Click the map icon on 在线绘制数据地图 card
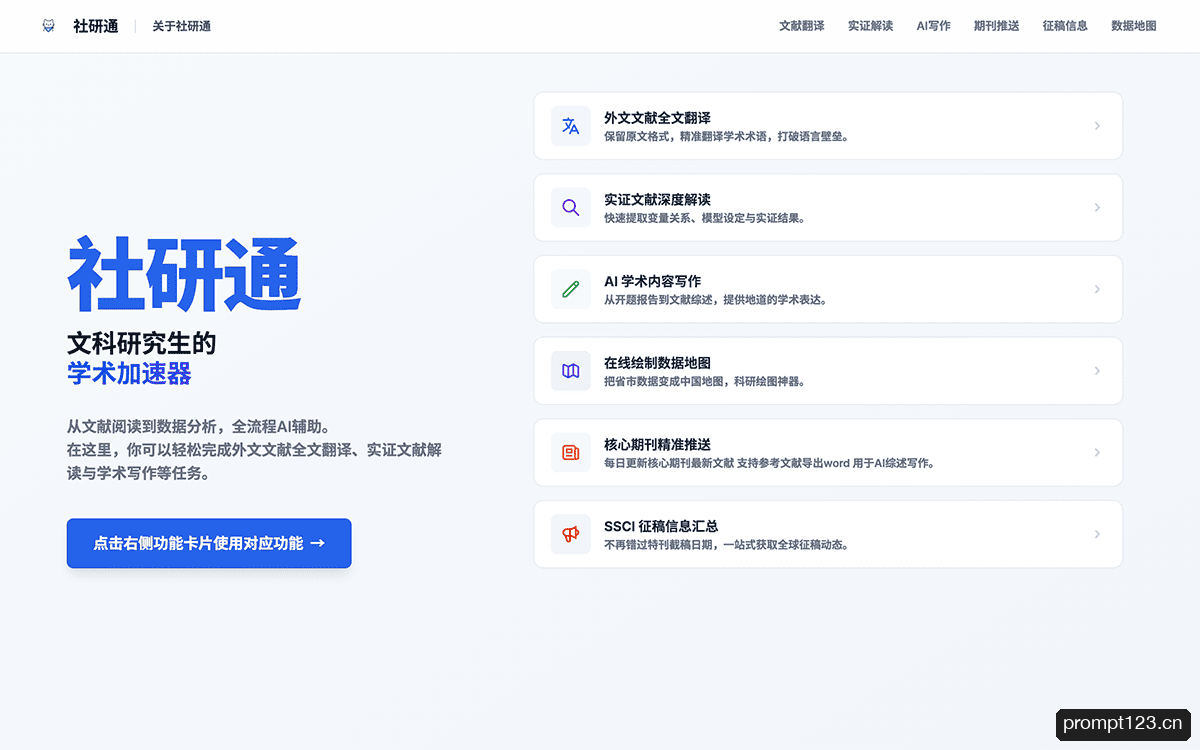This screenshot has height=750, width=1200. (x=571, y=371)
